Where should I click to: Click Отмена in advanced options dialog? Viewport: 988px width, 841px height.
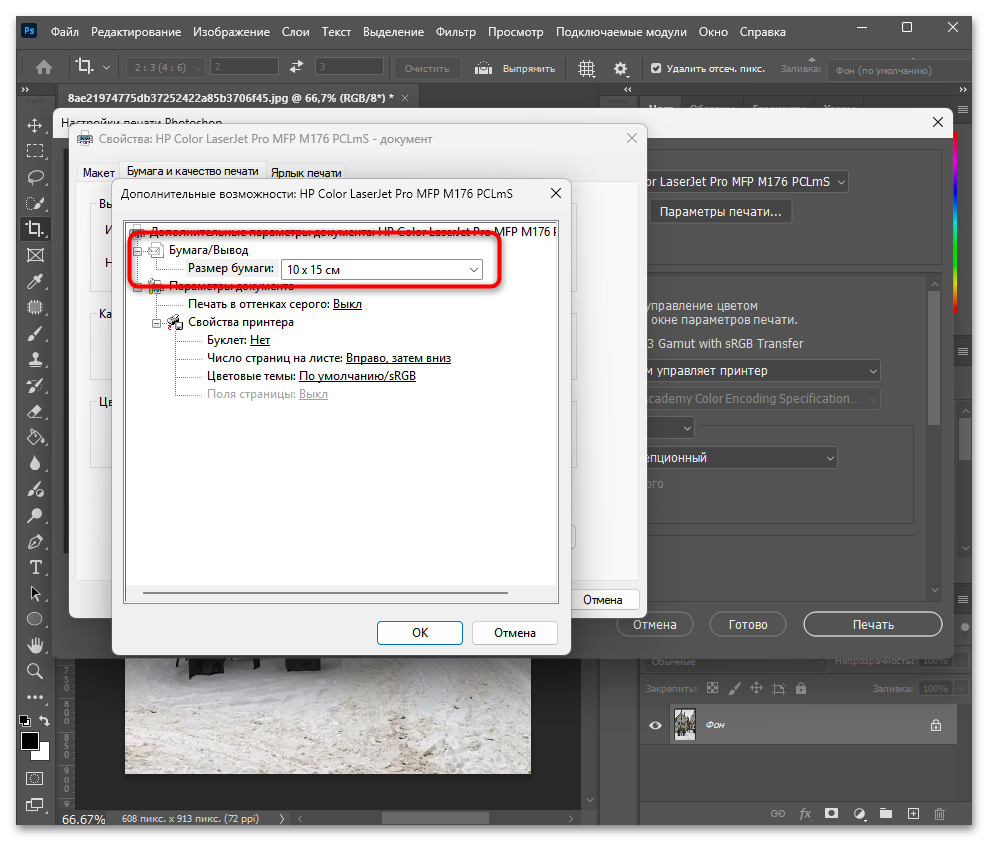pyautogui.click(x=515, y=633)
